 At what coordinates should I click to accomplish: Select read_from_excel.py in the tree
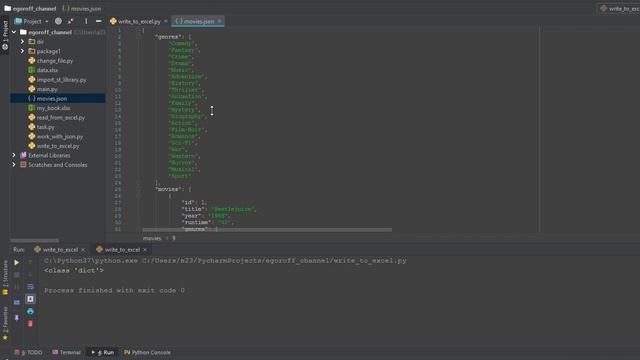[x=60, y=118]
